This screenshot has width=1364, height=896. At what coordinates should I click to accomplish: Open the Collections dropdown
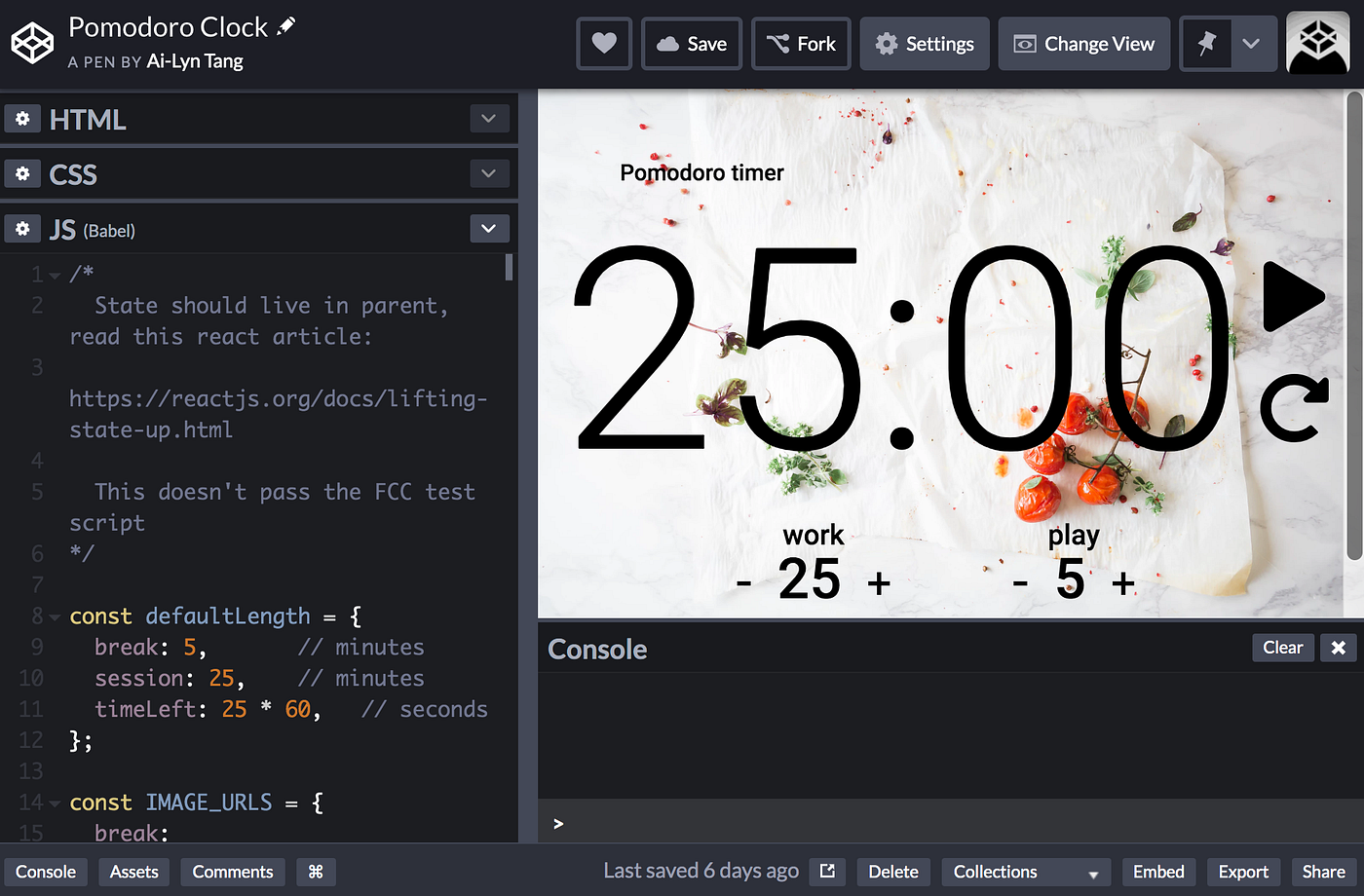pos(1025,872)
